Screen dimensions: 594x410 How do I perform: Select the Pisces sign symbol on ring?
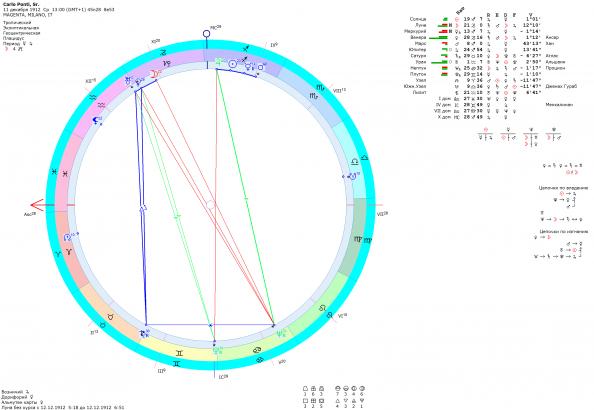(65, 174)
